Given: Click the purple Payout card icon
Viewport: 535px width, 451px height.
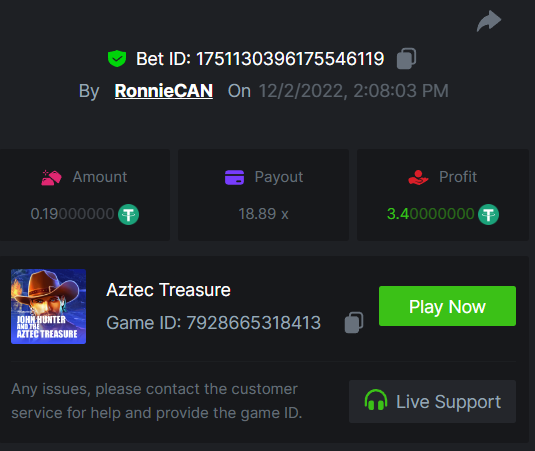Looking at the screenshot, I should click(234, 177).
